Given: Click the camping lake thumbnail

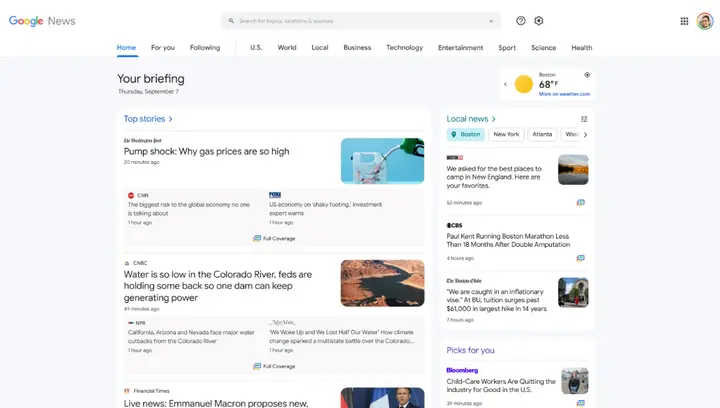Looking at the screenshot, I should 573,170.
